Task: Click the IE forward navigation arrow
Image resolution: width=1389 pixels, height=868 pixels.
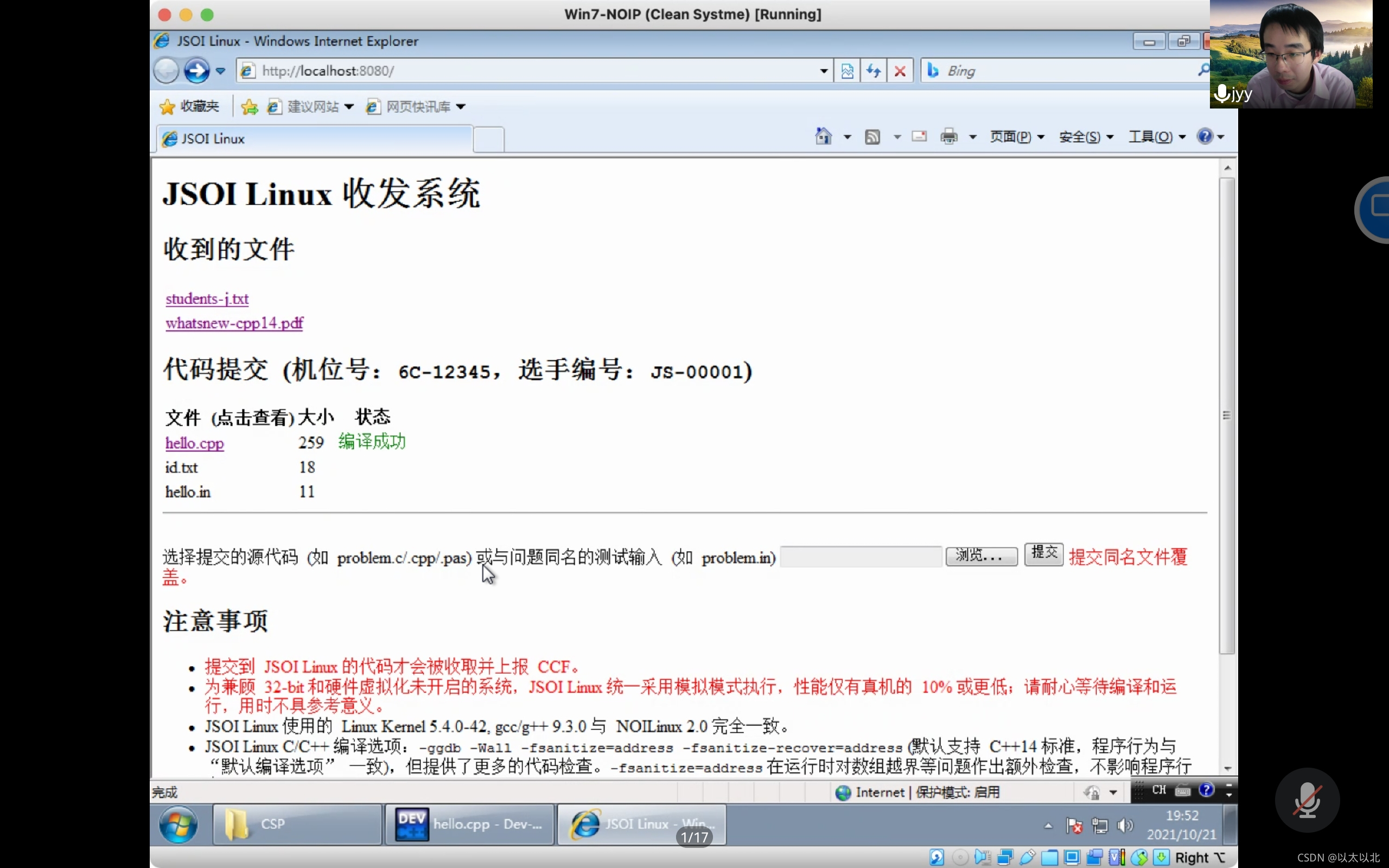Action: click(x=196, y=71)
